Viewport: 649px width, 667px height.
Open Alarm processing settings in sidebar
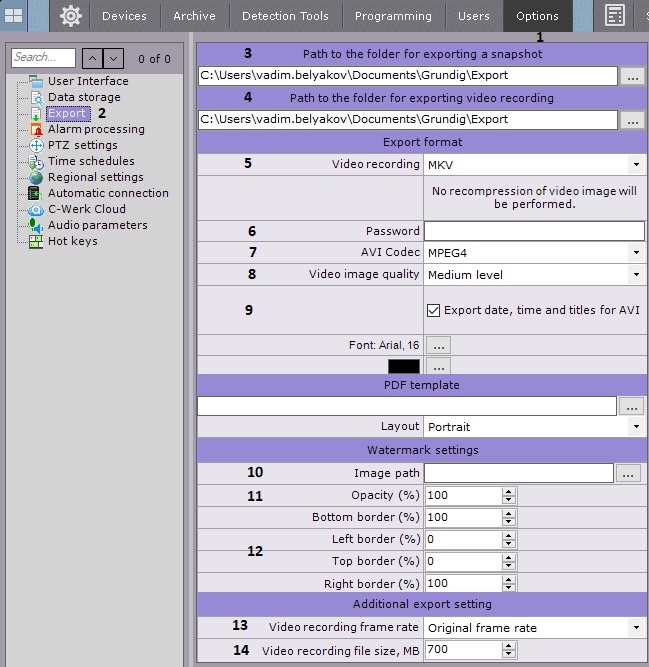tap(95, 129)
